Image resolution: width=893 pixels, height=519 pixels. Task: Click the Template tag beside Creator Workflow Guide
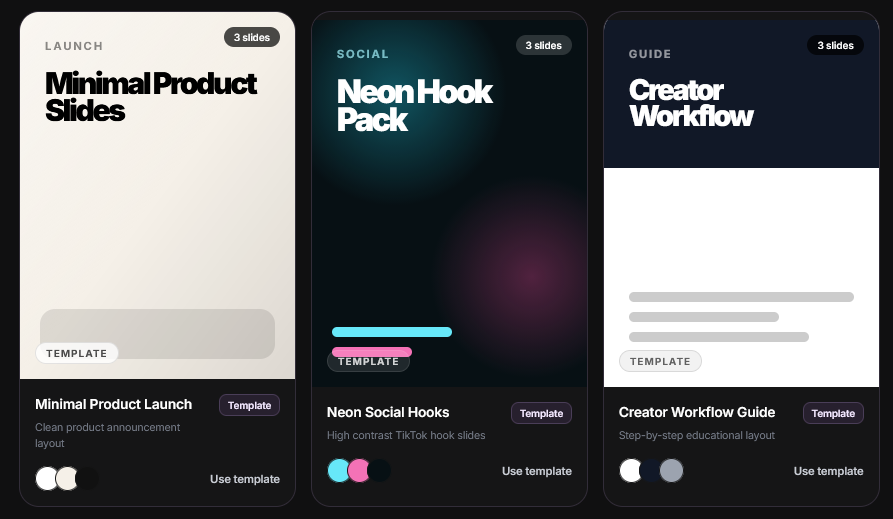point(833,413)
